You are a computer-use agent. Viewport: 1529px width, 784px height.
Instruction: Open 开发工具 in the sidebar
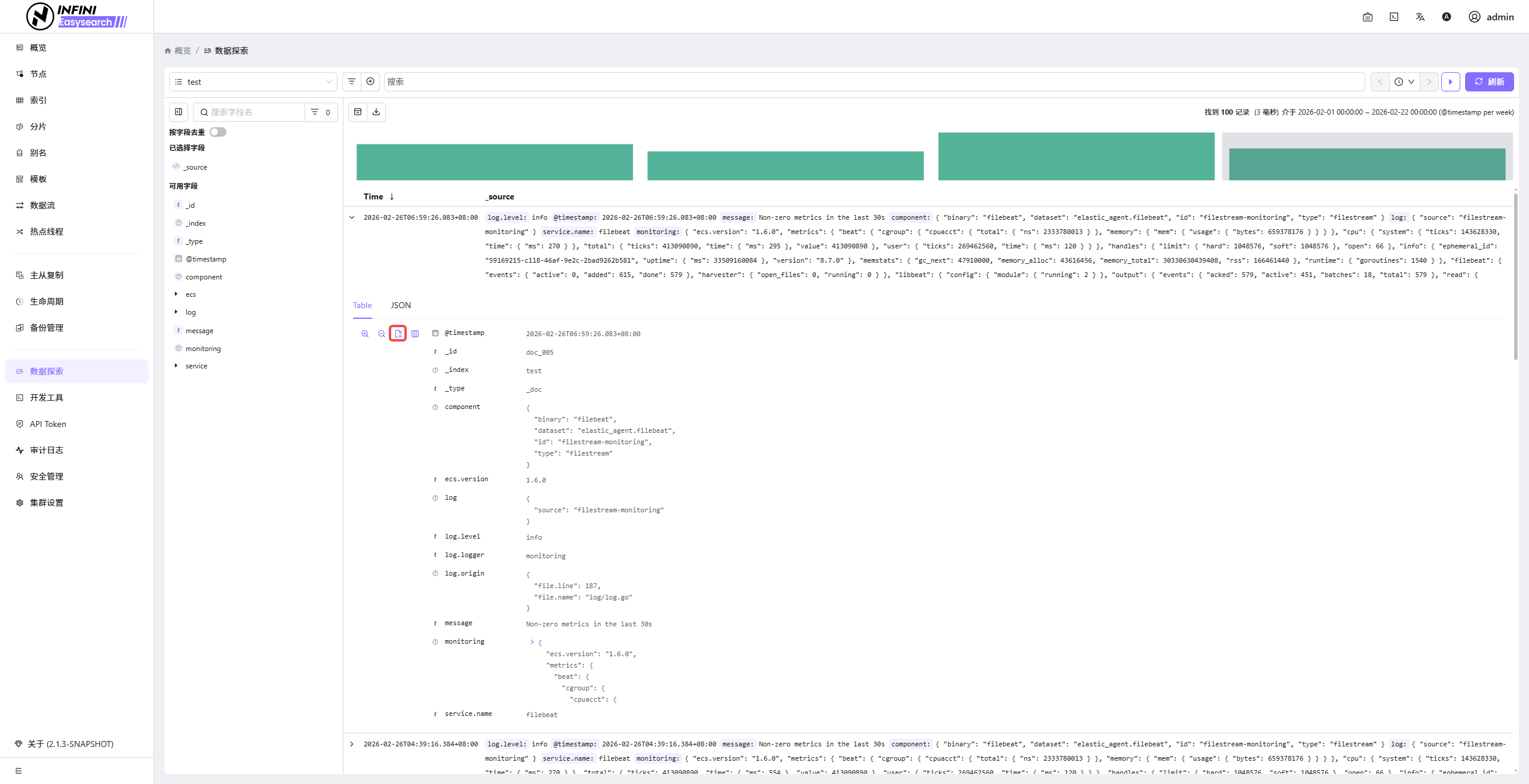click(47, 398)
